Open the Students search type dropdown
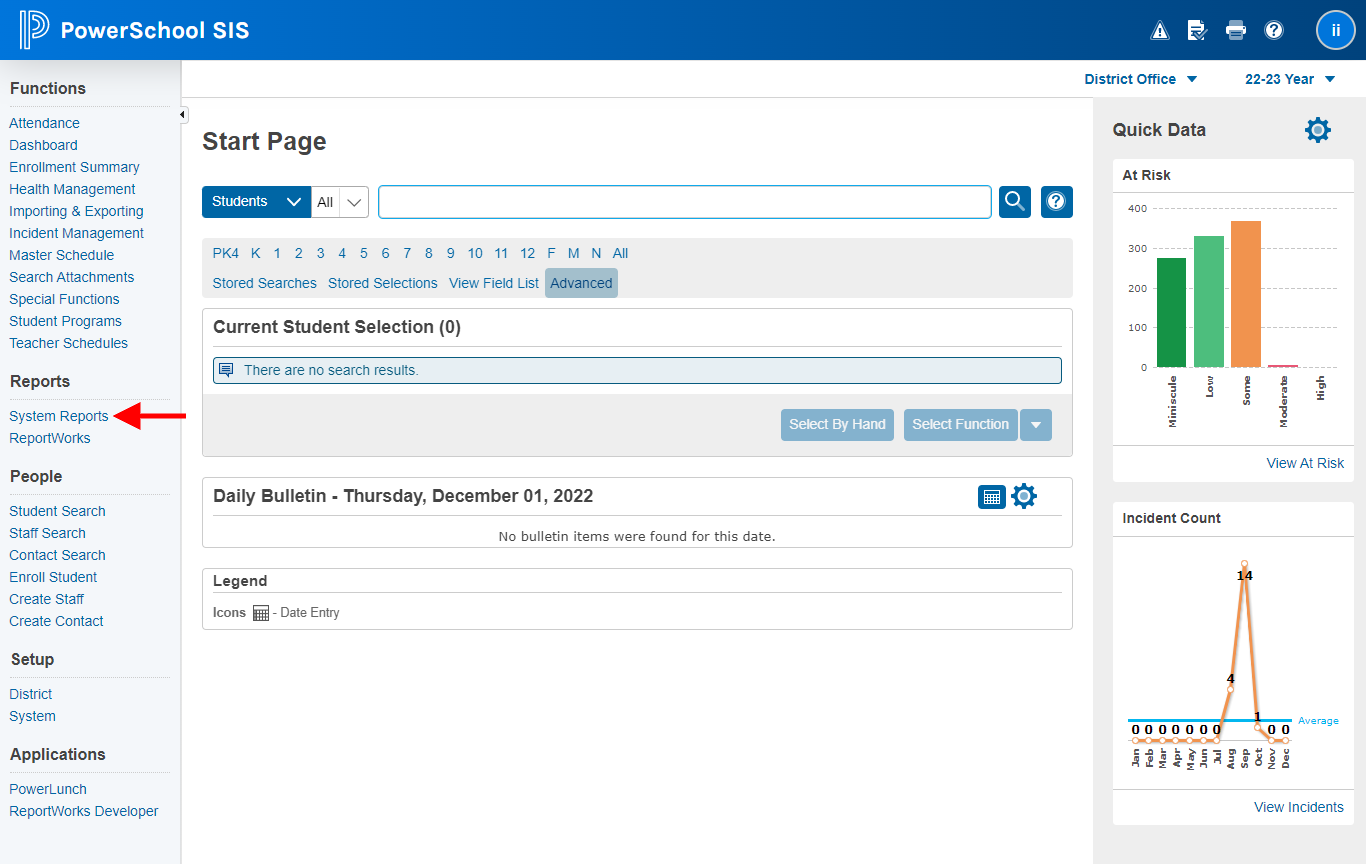The height and width of the screenshot is (865, 1366). click(256, 201)
